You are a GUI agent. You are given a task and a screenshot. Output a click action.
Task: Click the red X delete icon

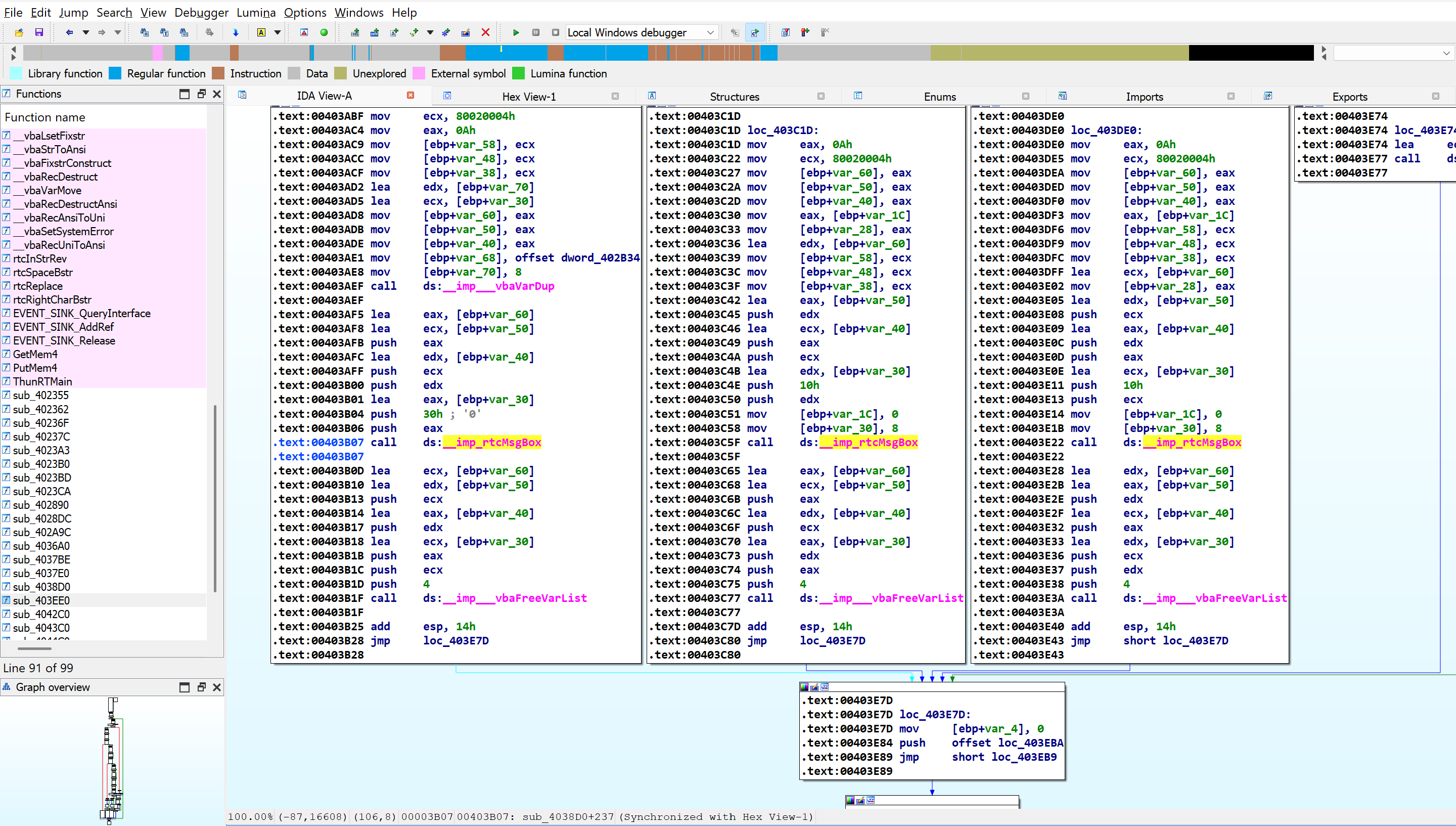coord(485,32)
